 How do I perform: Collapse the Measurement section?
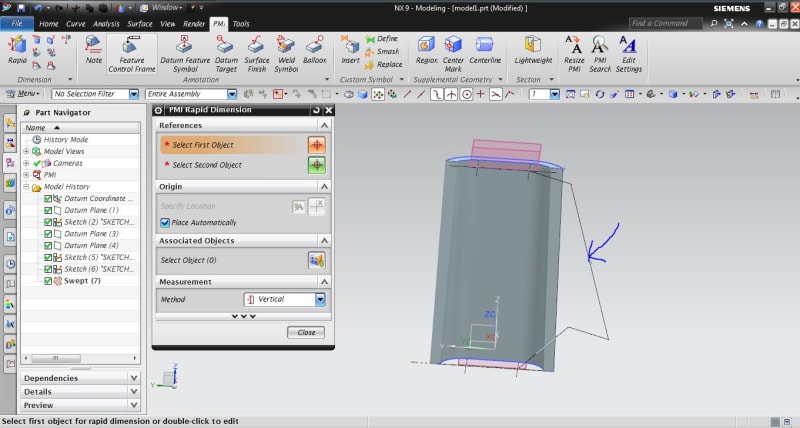324,282
